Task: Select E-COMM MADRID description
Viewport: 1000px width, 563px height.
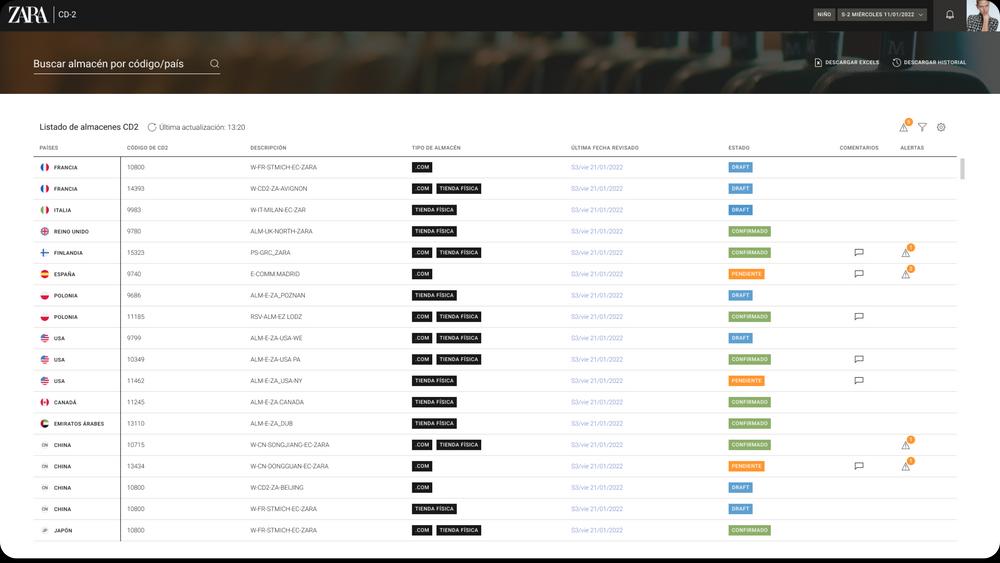Action: [275, 274]
